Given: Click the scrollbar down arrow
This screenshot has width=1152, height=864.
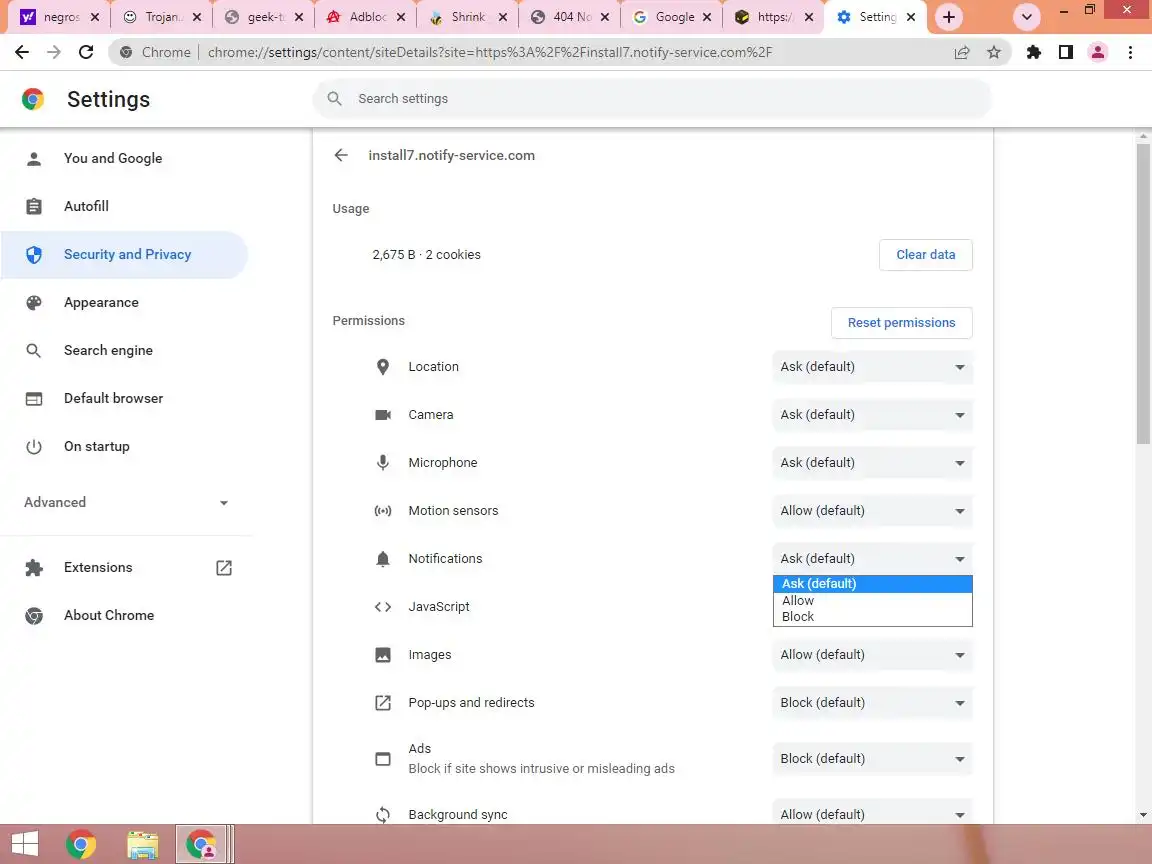Looking at the screenshot, I should (1143, 815).
